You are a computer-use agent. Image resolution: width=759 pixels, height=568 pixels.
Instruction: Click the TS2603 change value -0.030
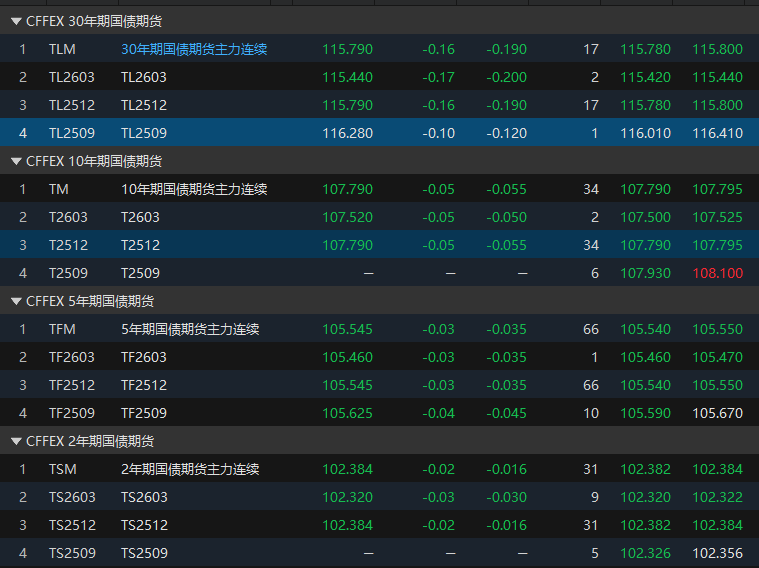(x=506, y=497)
